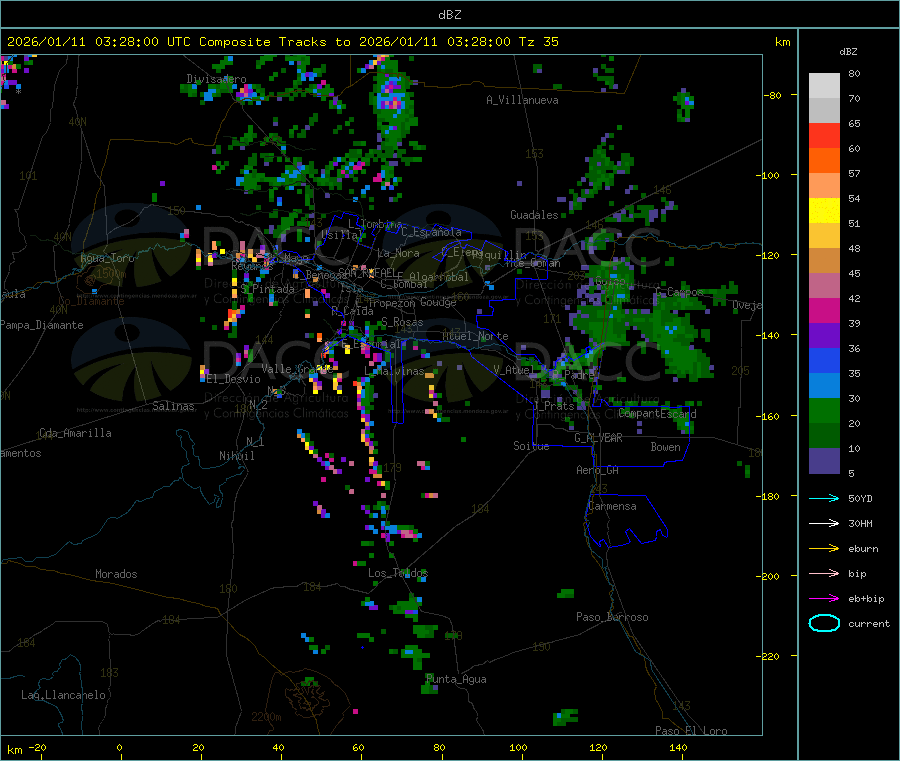Click the S_Rosas place label
The height and width of the screenshot is (761, 900).
click(402, 322)
